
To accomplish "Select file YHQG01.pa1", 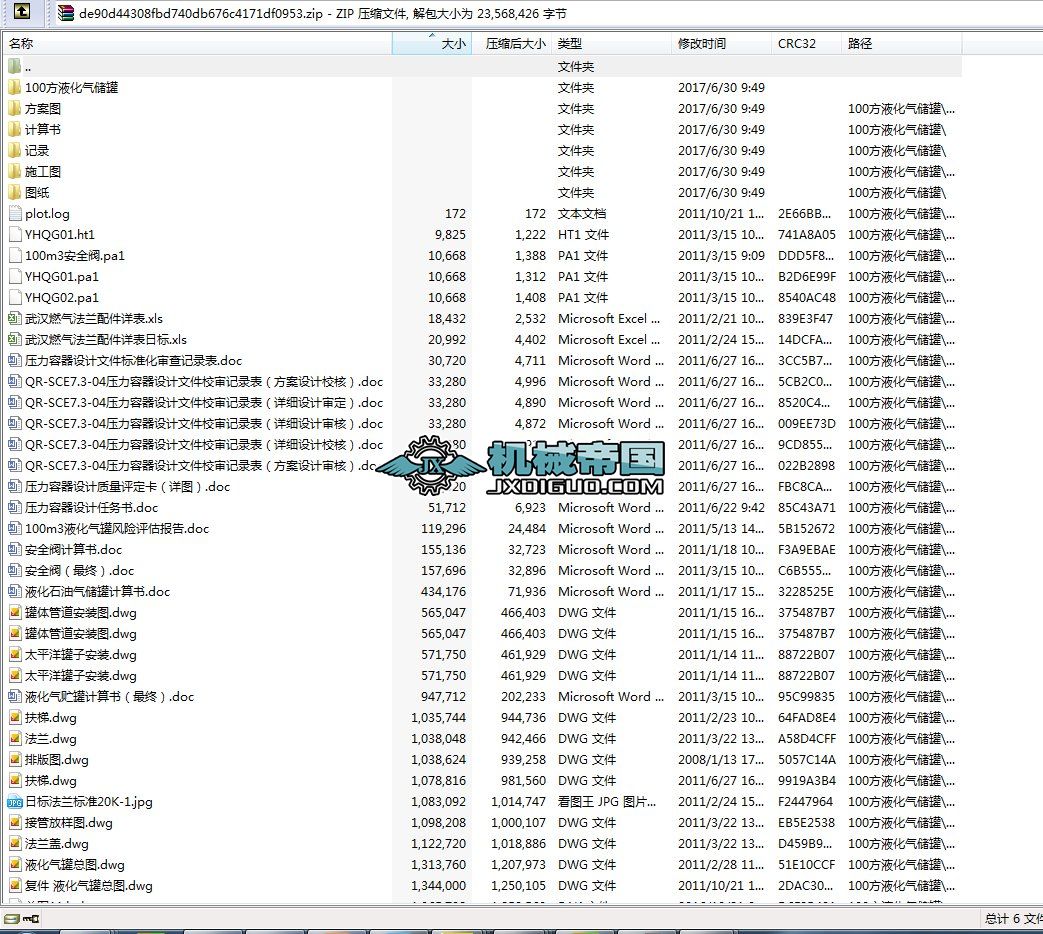I will click(x=61, y=277).
